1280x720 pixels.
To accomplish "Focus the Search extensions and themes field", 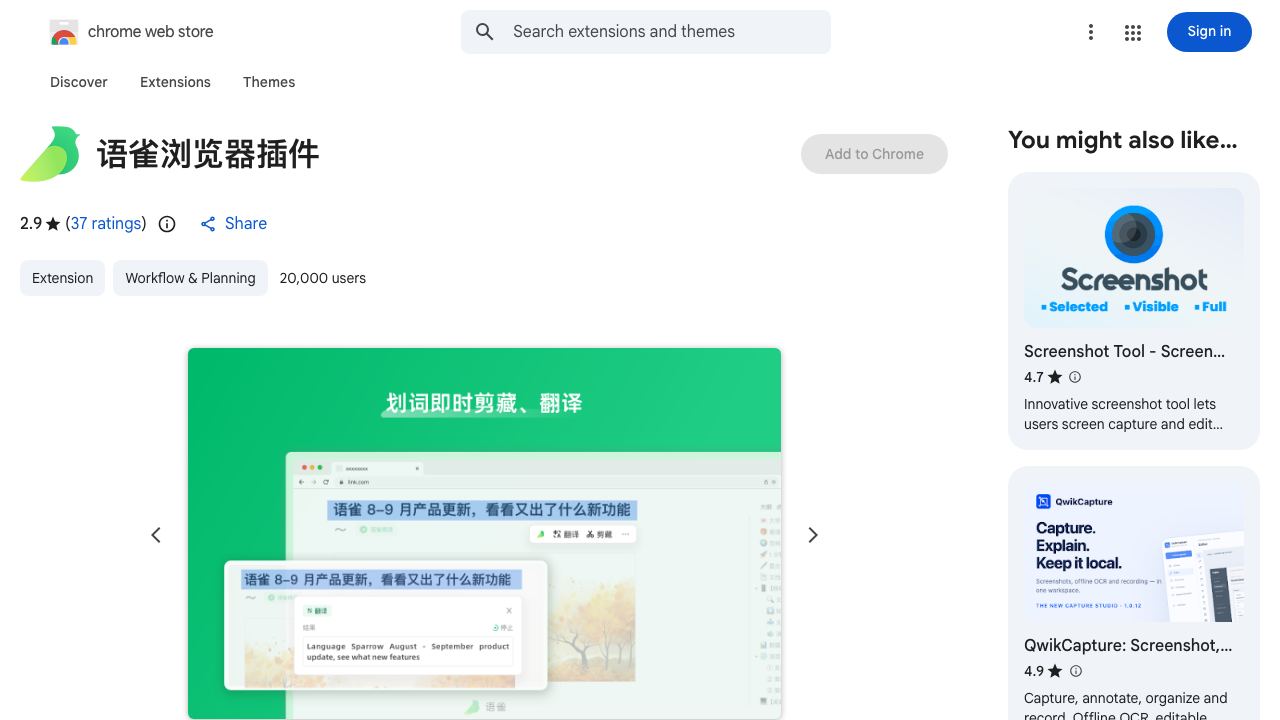I will (x=646, y=32).
